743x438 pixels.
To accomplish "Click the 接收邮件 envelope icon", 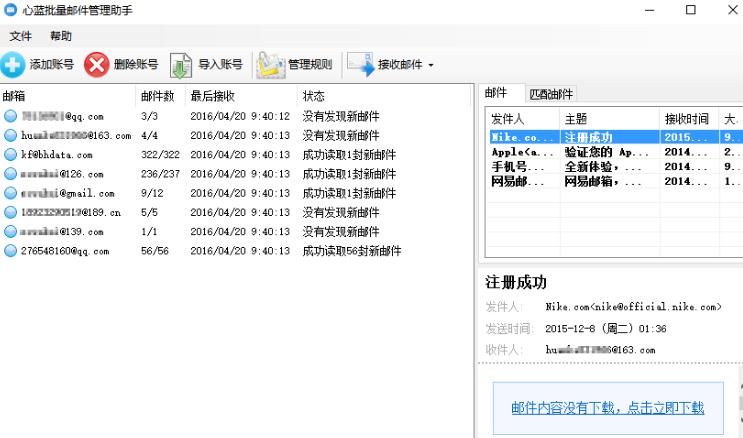I will point(359,65).
